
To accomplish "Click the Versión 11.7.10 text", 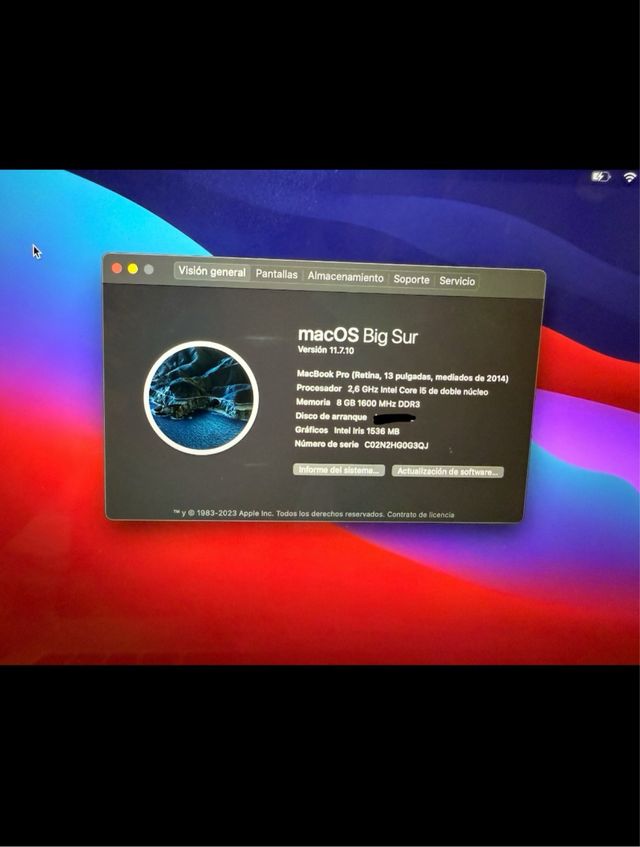I will click(326, 350).
